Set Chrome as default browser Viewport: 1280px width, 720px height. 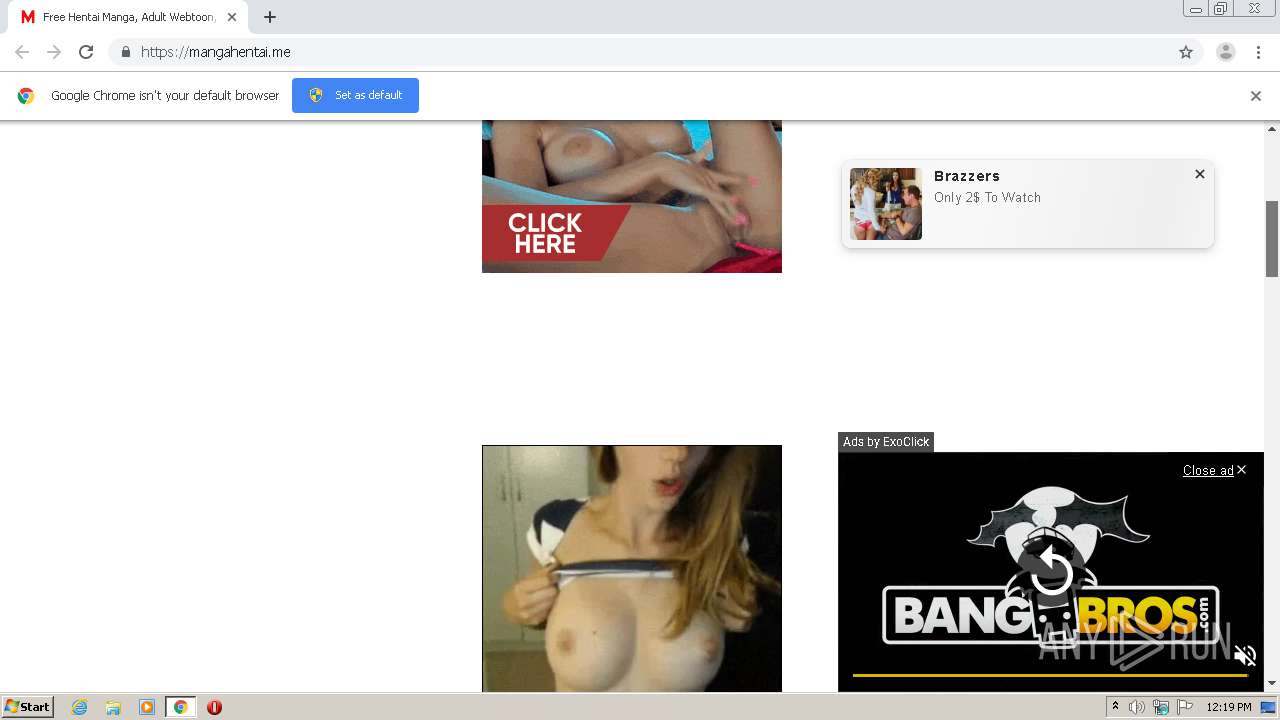pos(355,95)
